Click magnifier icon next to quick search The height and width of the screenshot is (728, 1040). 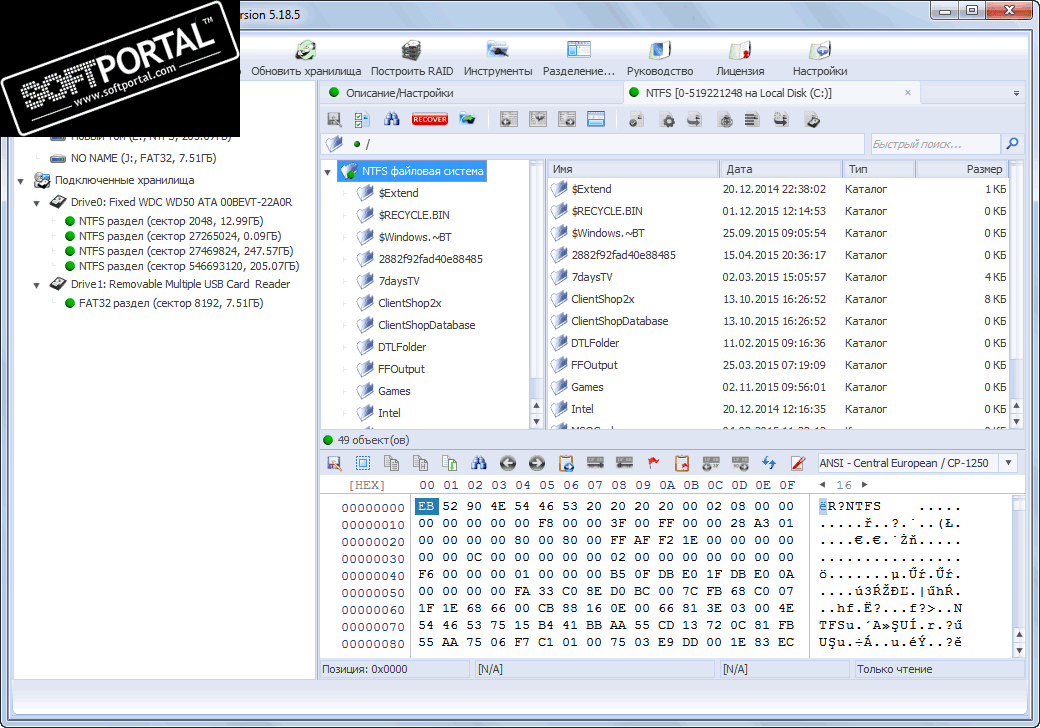coord(1012,144)
